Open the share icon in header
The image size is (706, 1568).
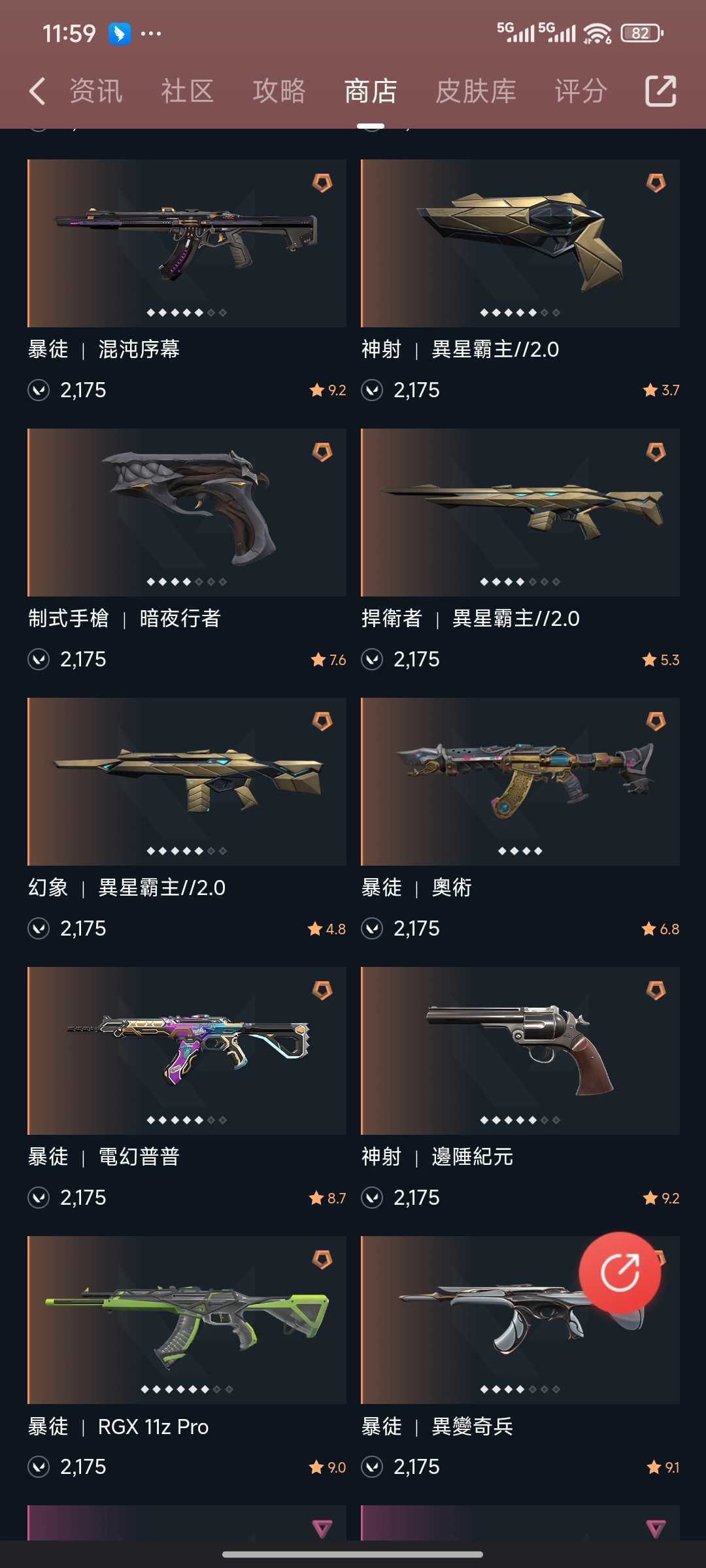tap(660, 91)
